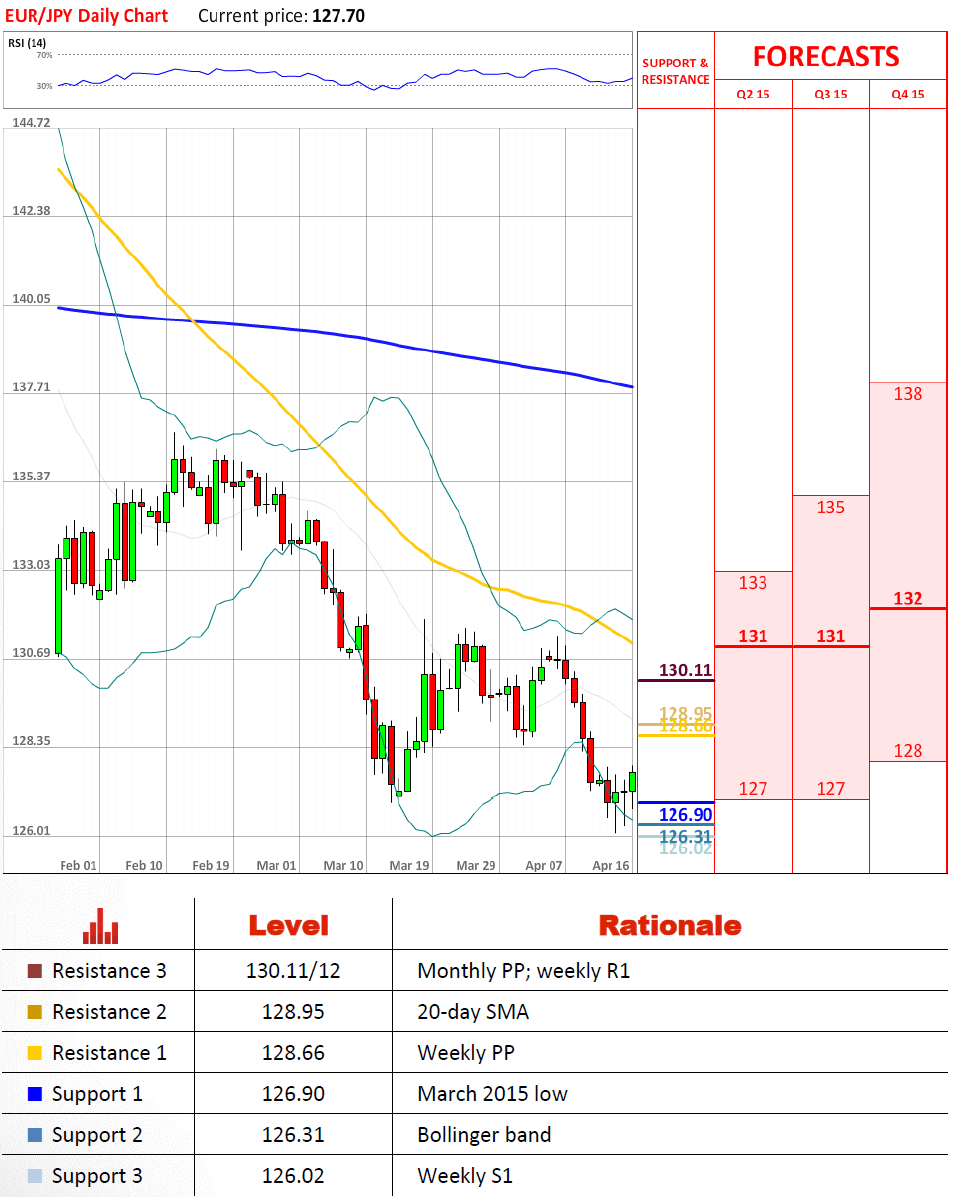Open the Q3 15 forecast column header
Screen dimensions: 959x1197
click(x=831, y=94)
